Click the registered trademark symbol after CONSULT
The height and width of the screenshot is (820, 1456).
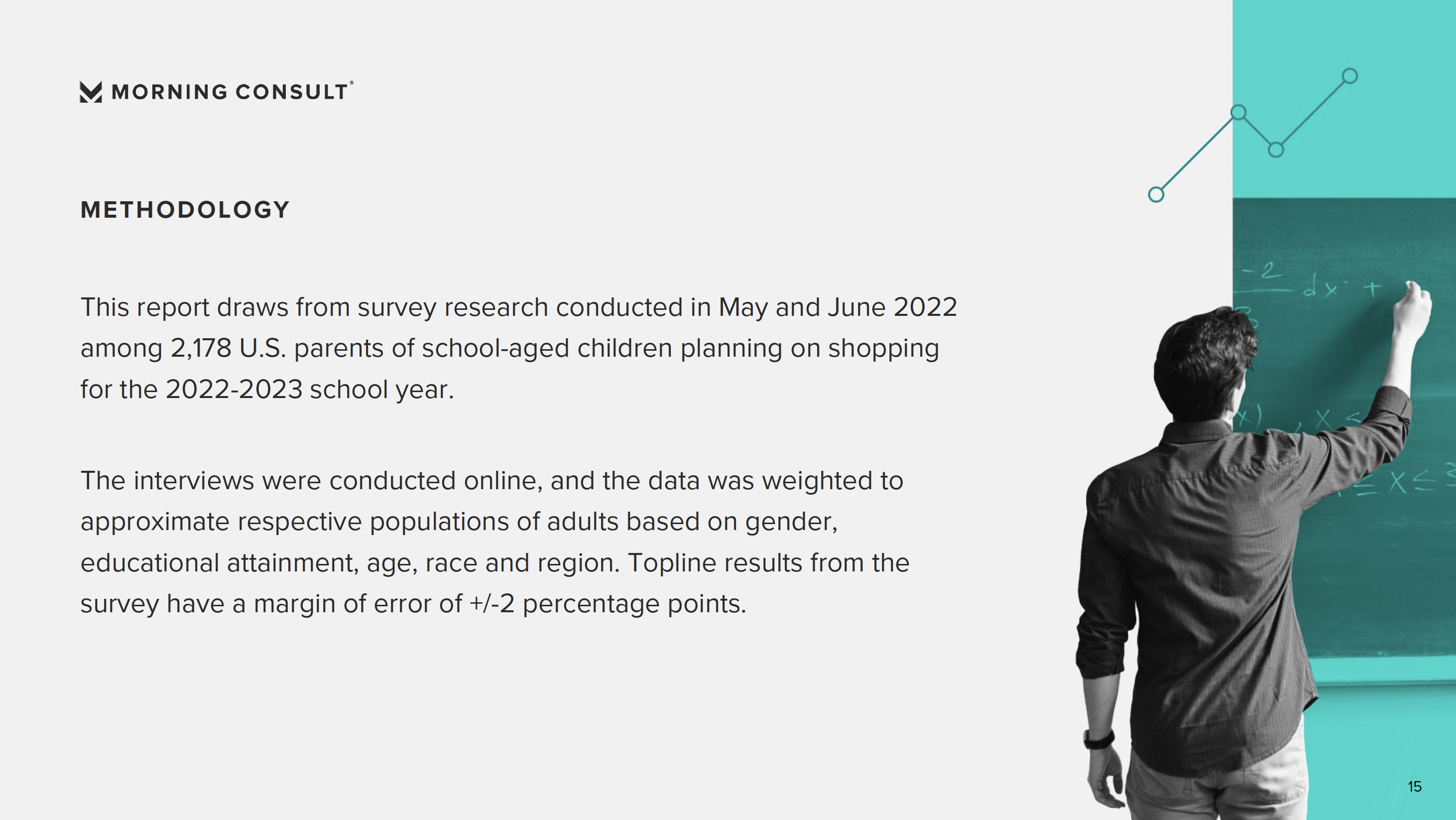[x=352, y=83]
